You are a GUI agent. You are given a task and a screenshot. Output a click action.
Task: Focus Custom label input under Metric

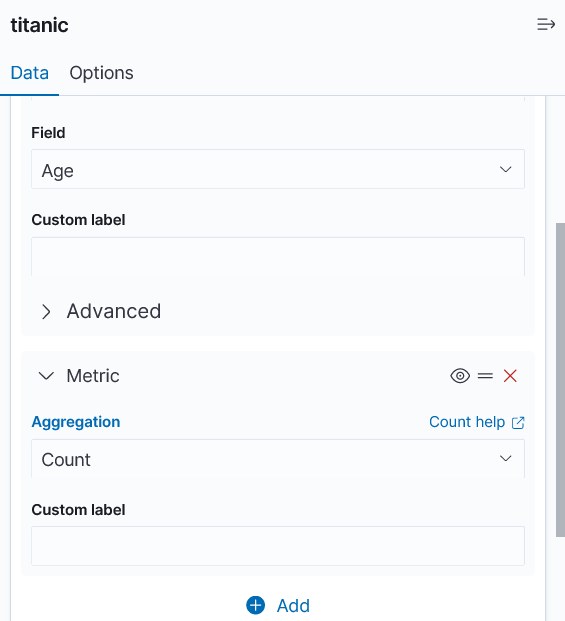pos(278,546)
